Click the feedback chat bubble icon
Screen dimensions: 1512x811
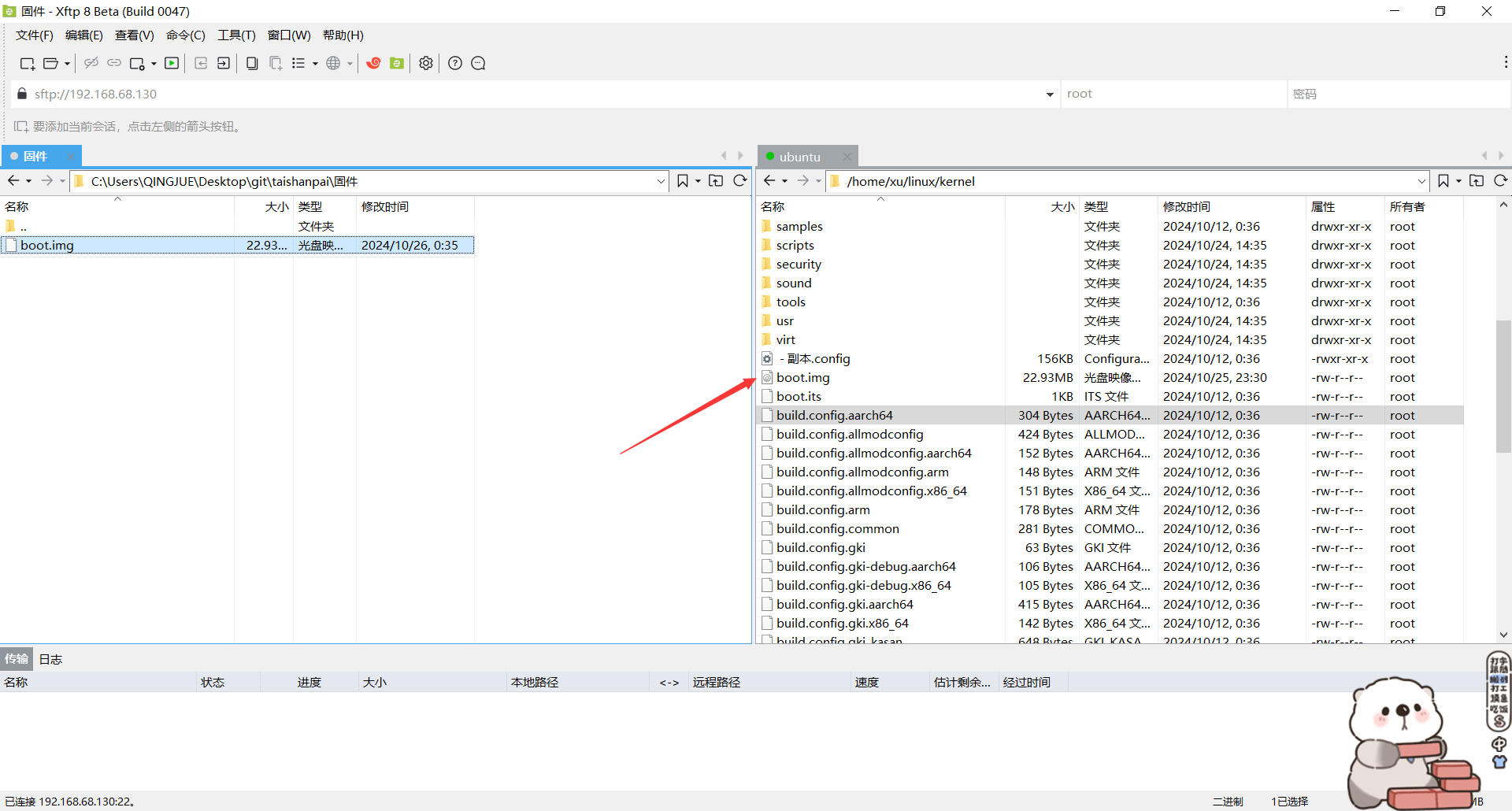pyautogui.click(x=478, y=64)
